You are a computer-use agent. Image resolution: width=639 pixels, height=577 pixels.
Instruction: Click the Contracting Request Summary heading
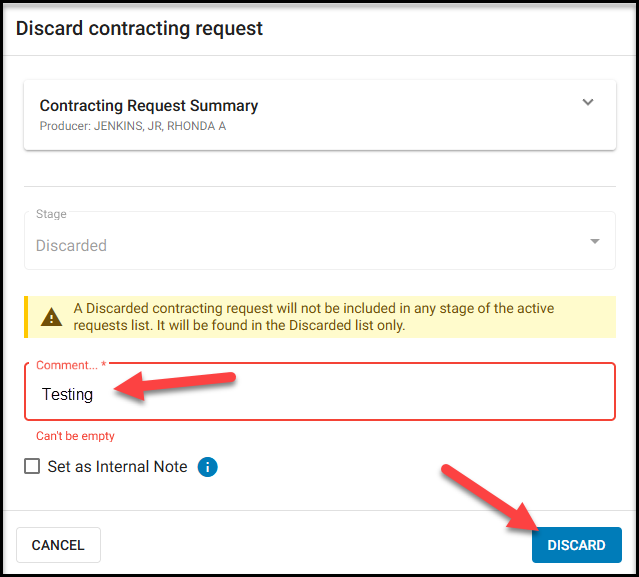[149, 106]
